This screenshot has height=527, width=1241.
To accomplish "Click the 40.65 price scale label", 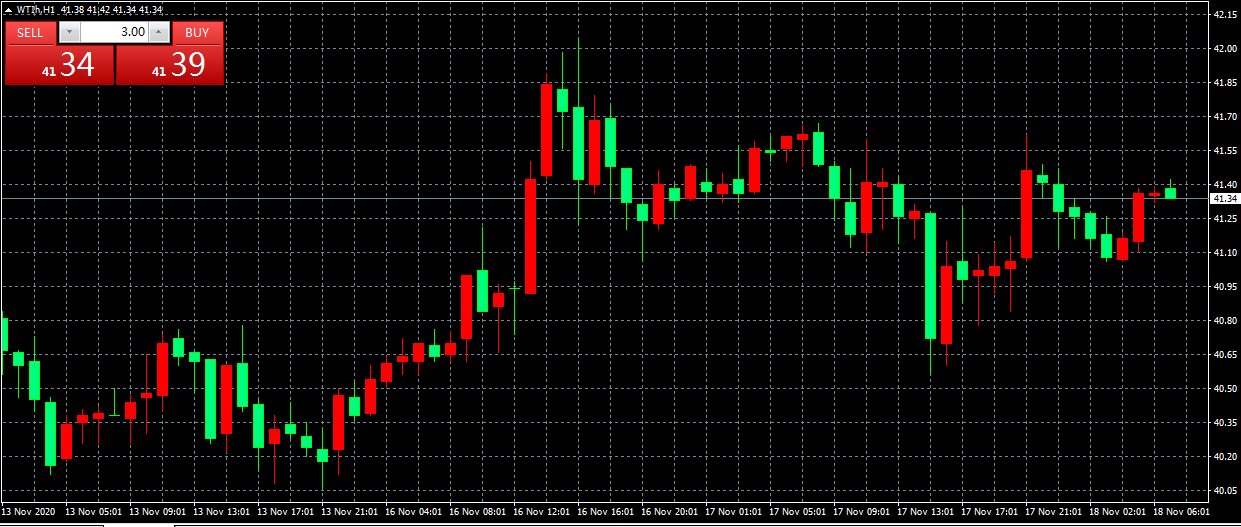I will click(x=1225, y=355).
